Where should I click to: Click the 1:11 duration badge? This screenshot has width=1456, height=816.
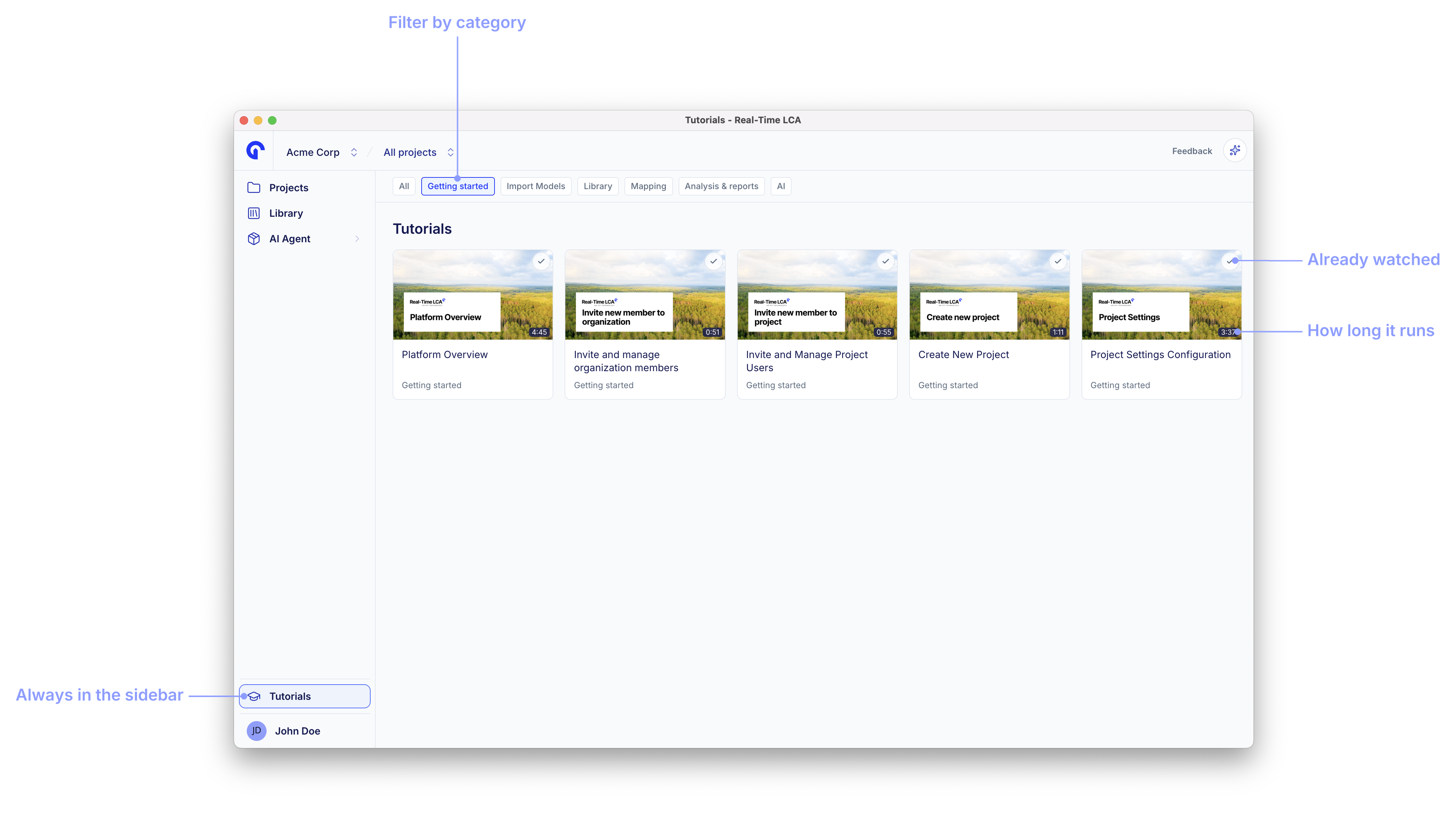tap(1057, 332)
